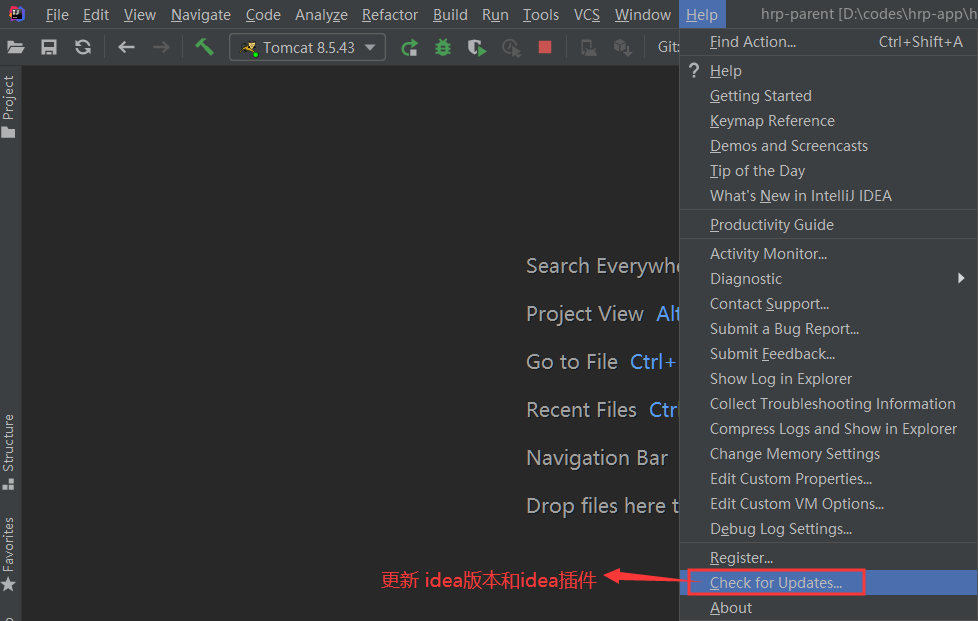This screenshot has width=978, height=621.
Task: Select Collect Troubleshooting Information entry
Action: pyautogui.click(x=828, y=403)
